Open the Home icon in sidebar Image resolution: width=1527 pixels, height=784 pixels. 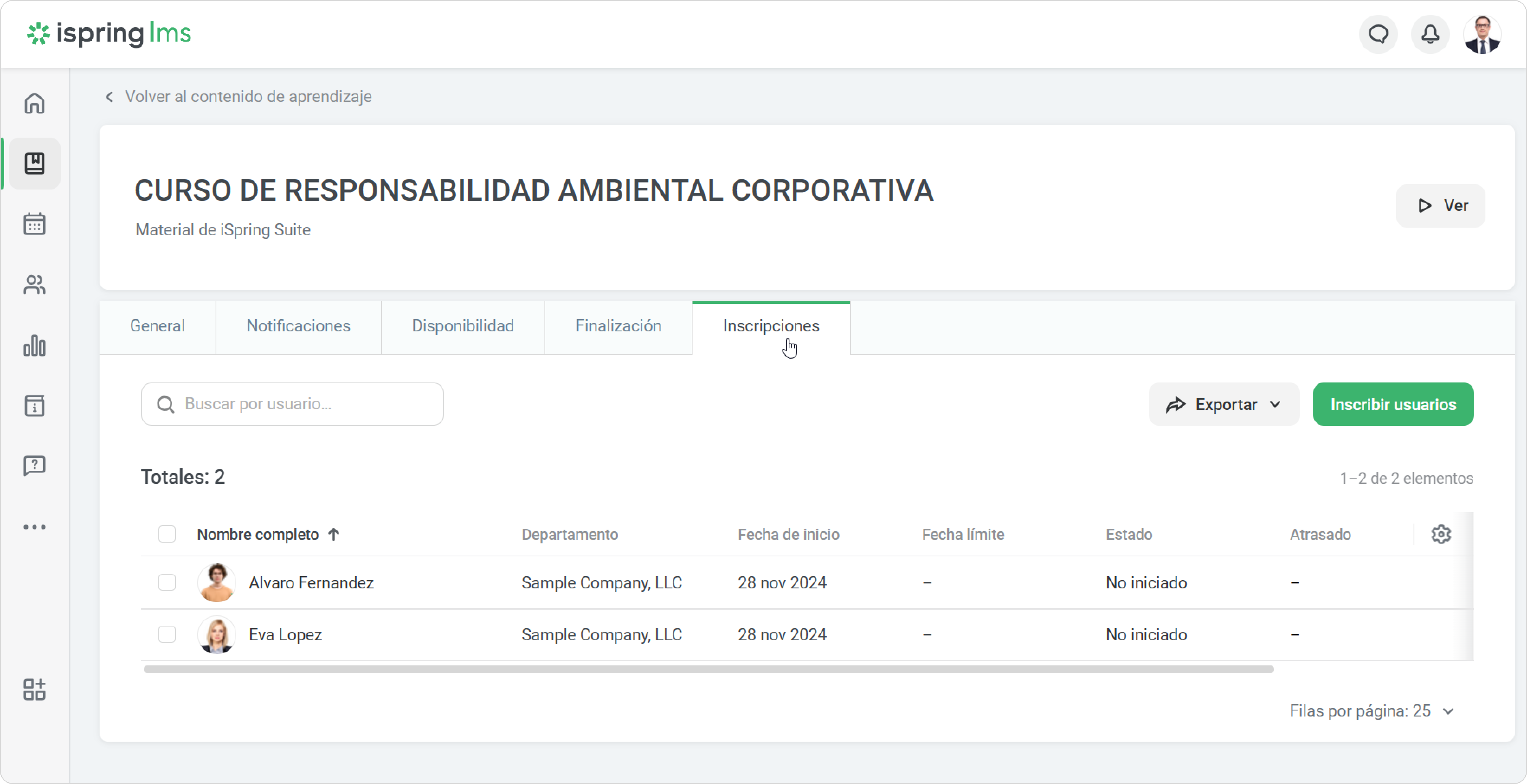point(34,103)
